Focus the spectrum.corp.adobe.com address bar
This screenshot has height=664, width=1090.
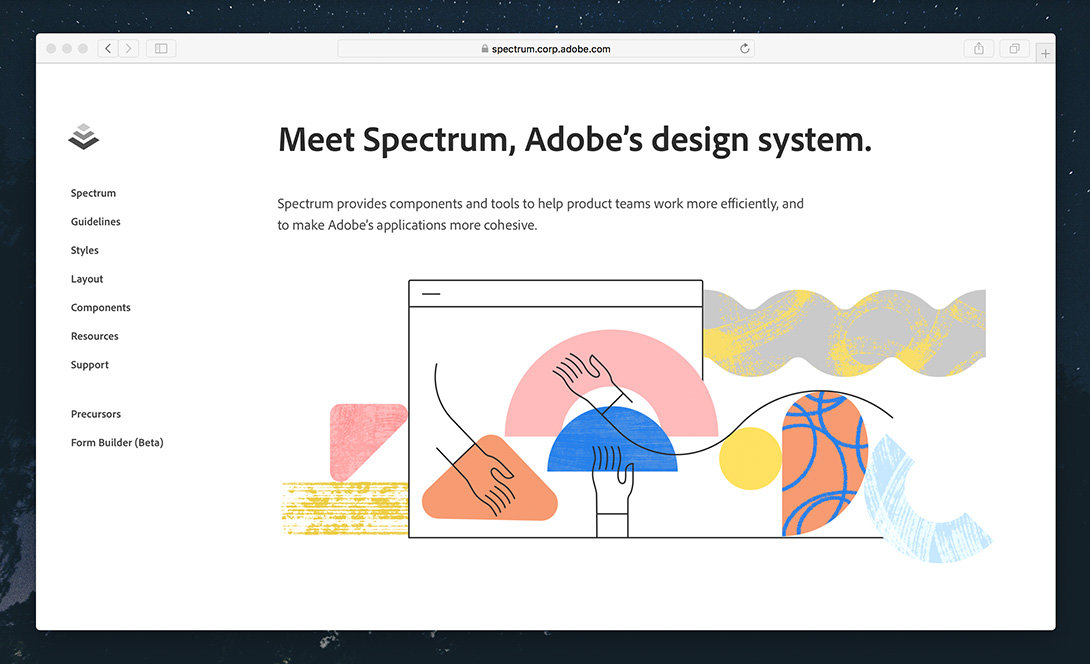(x=546, y=49)
